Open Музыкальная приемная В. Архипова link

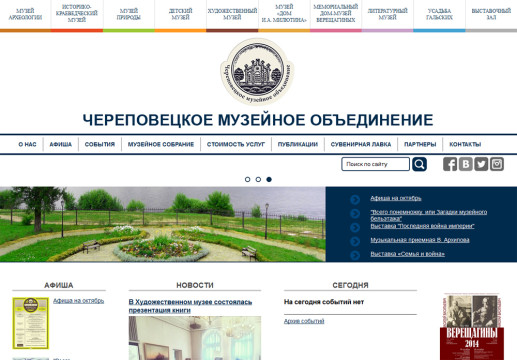pos(420,240)
